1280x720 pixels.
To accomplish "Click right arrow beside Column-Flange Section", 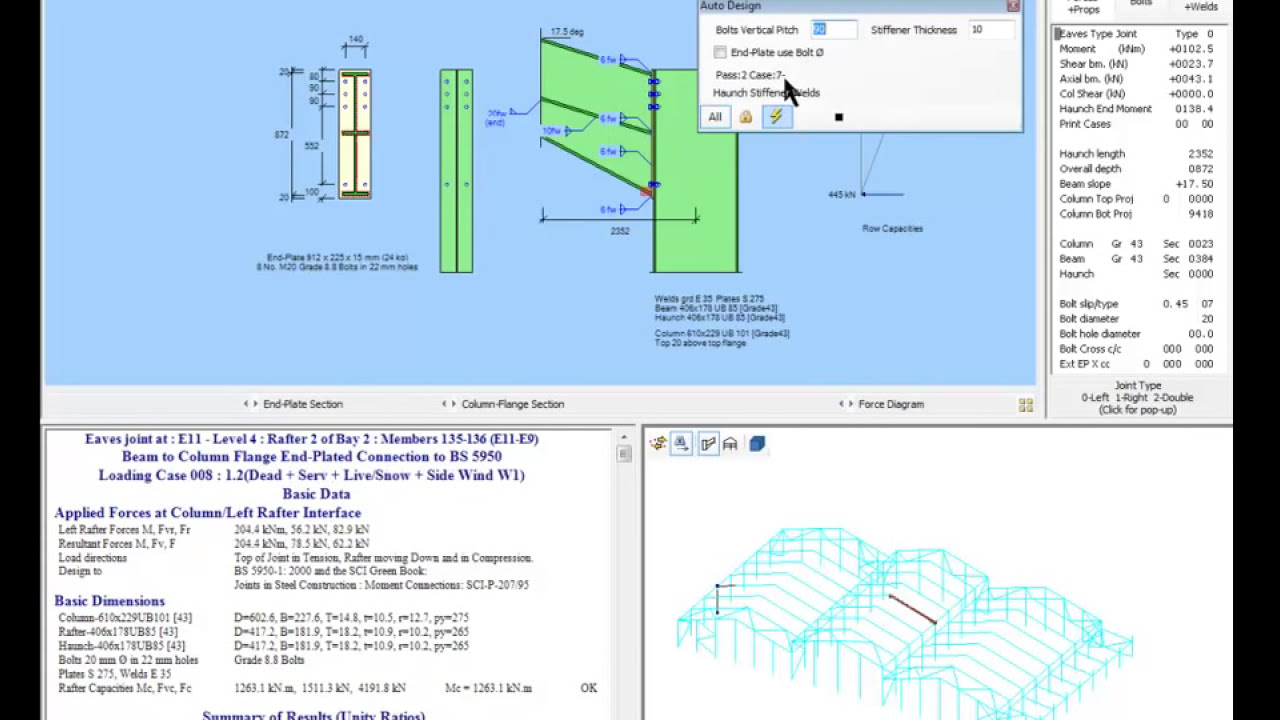I will tap(452, 404).
